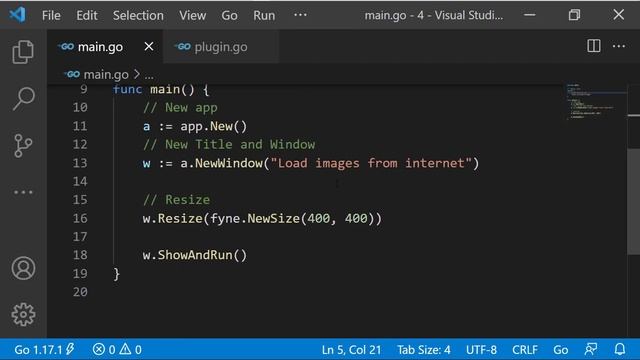Open the feedback icon in status bar

tap(591, 349)
